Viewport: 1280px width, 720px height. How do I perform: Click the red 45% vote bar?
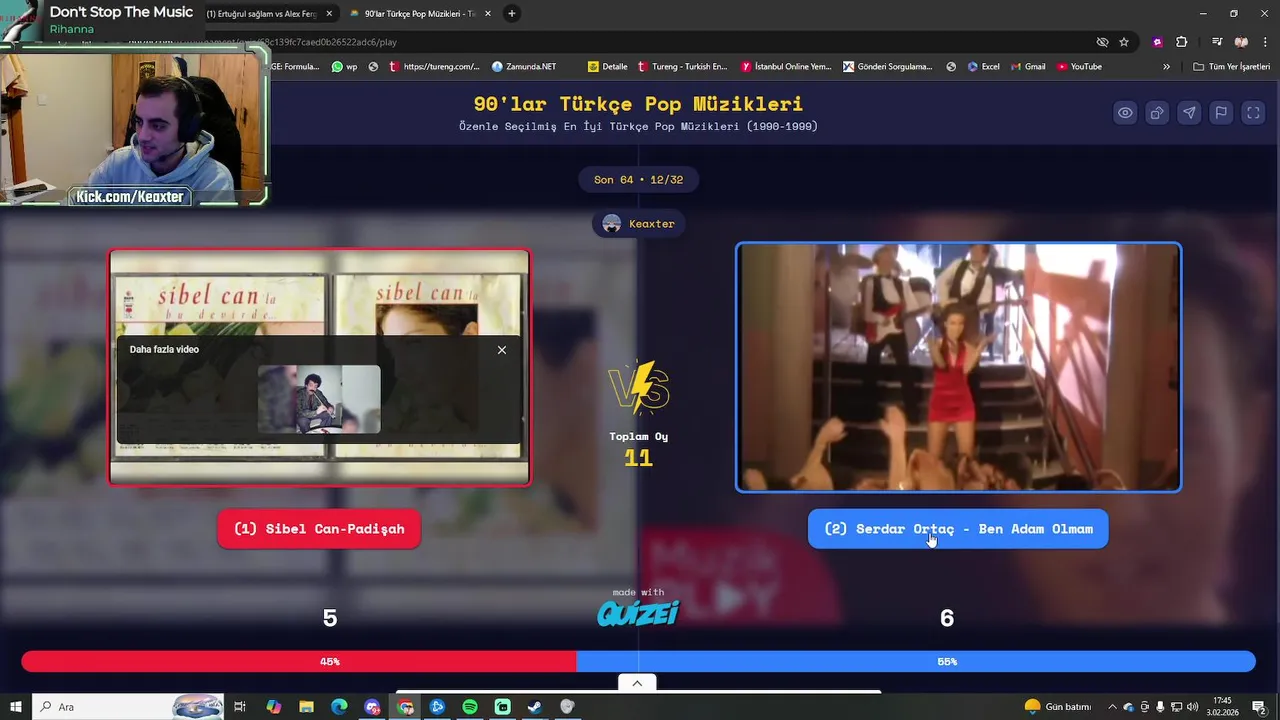pyautogui.click(x=299, y=661)
